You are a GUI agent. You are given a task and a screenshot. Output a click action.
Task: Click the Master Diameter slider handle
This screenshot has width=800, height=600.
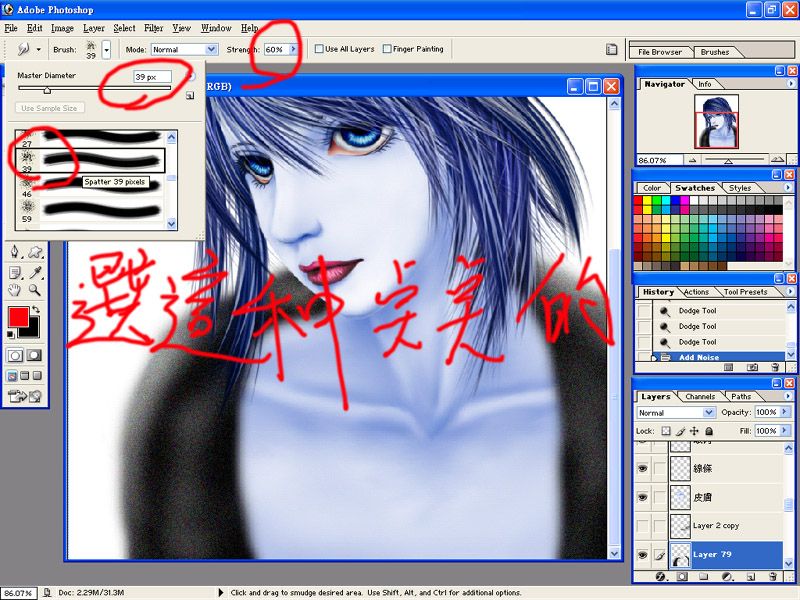(47, 90)
